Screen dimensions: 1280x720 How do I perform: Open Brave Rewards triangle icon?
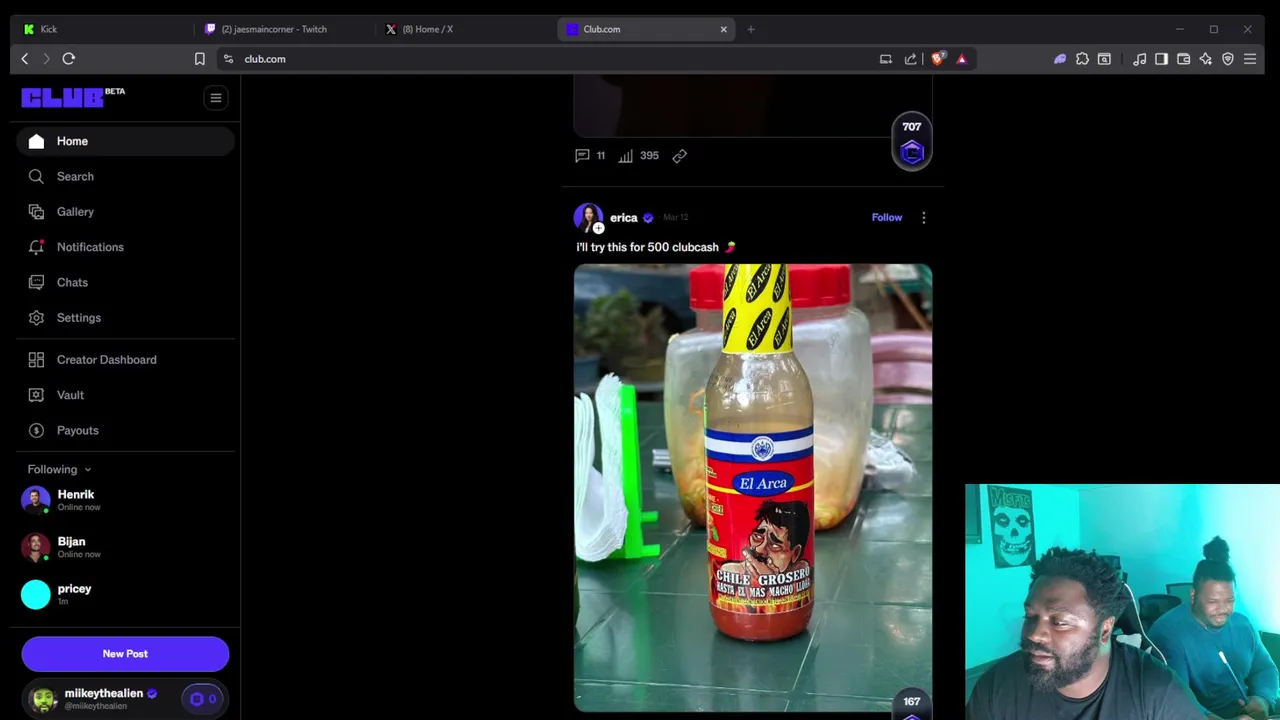click(961, 59)
